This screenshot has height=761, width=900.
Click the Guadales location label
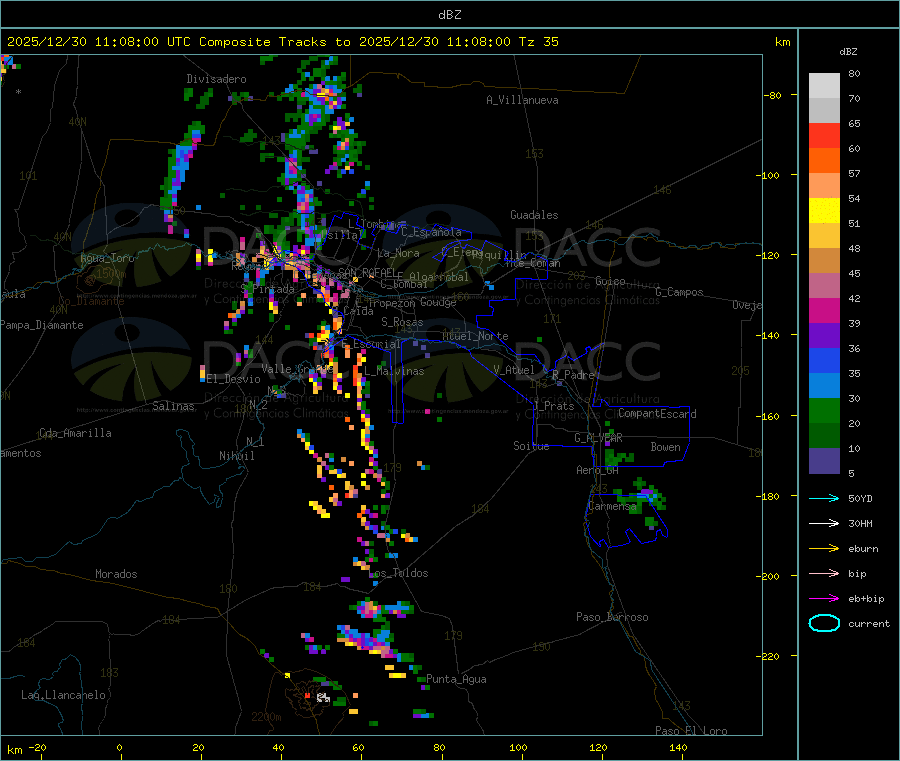[x=534, y=215]
